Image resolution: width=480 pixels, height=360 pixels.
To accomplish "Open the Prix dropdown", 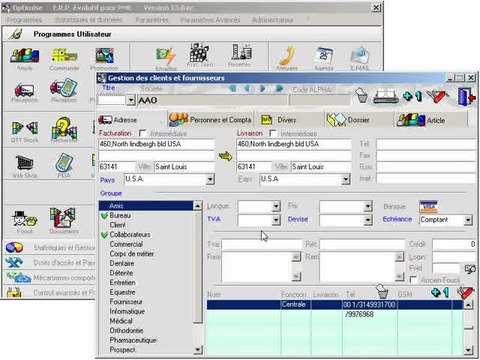I will pyautogui.click(x=368, y=206).
